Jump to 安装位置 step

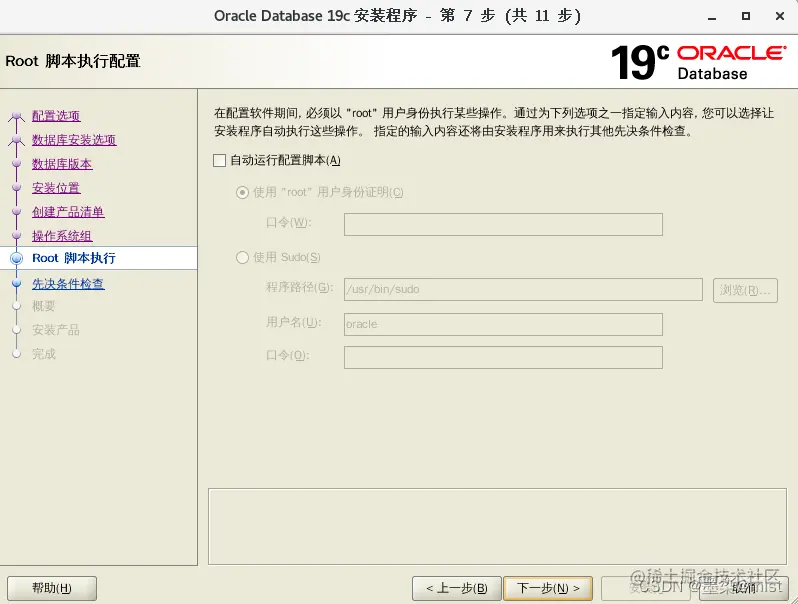[56, 188]
